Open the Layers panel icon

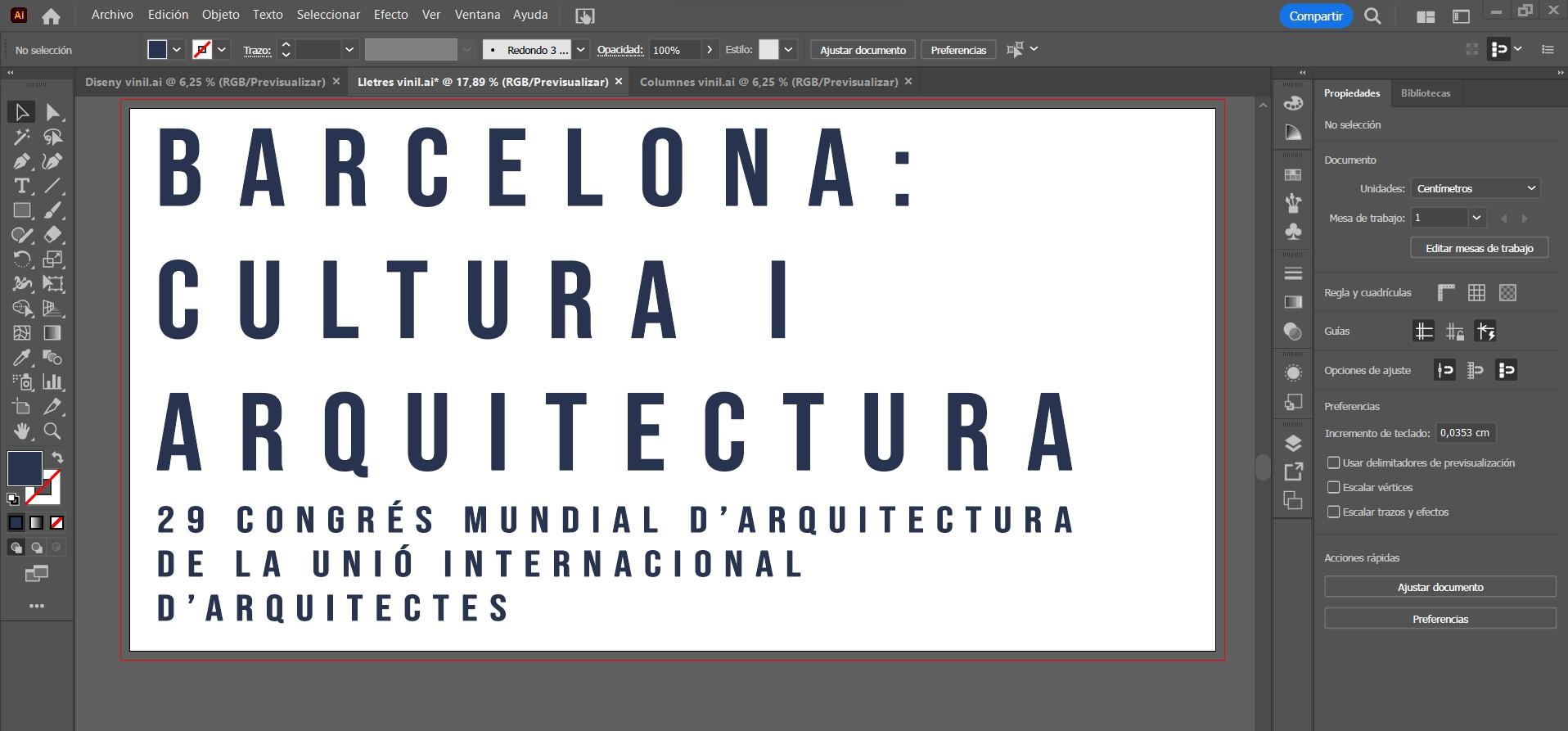[1293, 444]
